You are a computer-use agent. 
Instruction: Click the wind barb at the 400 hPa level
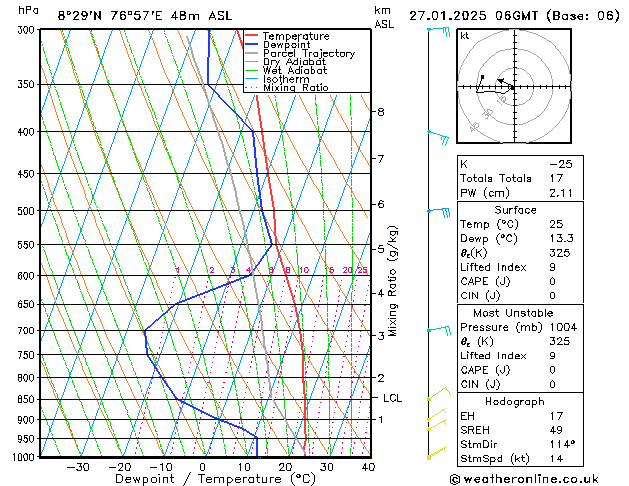[438, 138]
